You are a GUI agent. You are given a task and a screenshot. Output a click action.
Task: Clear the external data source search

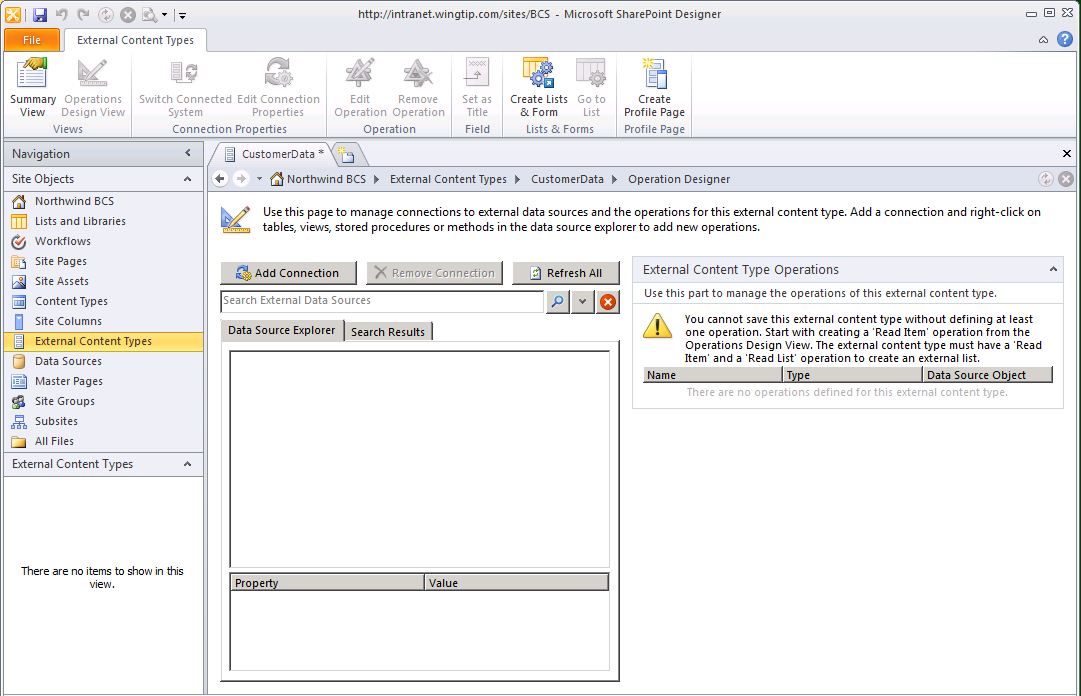607,301
